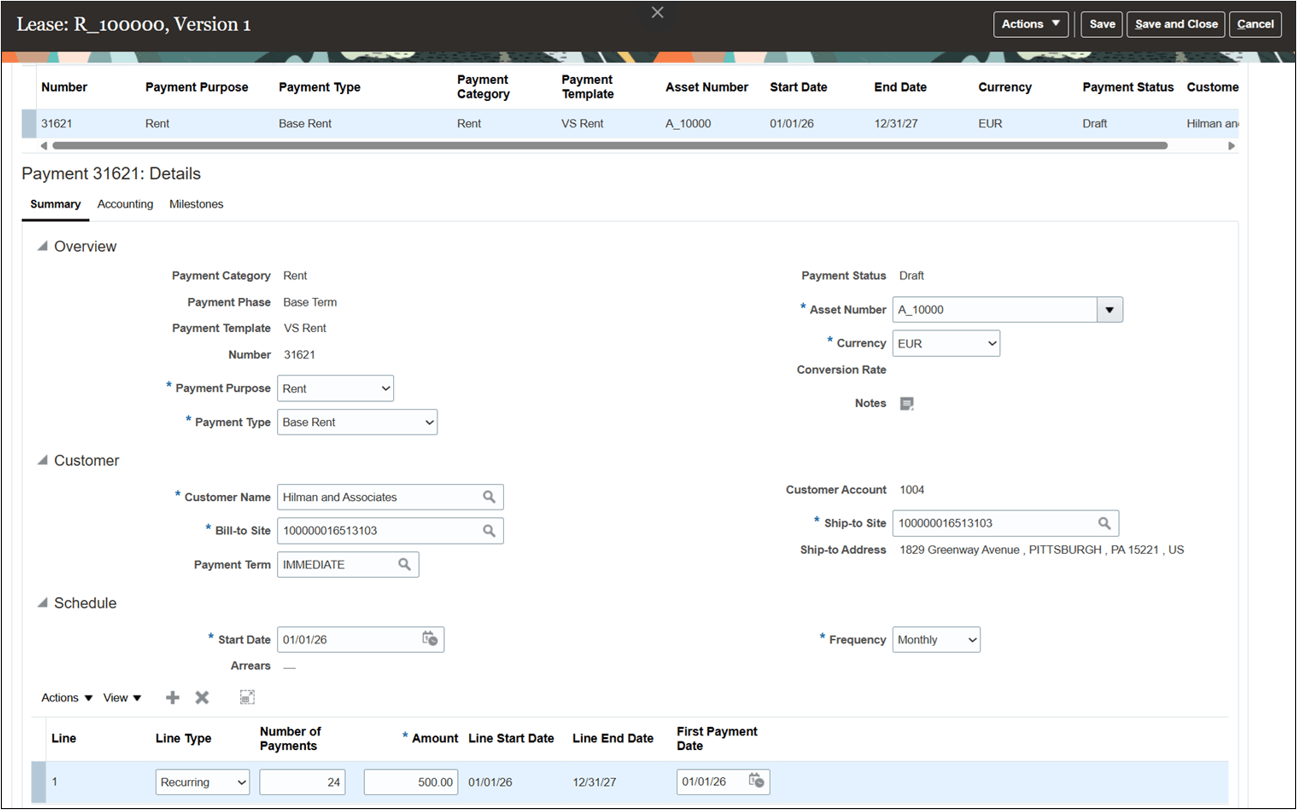Click Save and Close
This screenshot has height=810, width=1297.
(x=1176, y=24)
